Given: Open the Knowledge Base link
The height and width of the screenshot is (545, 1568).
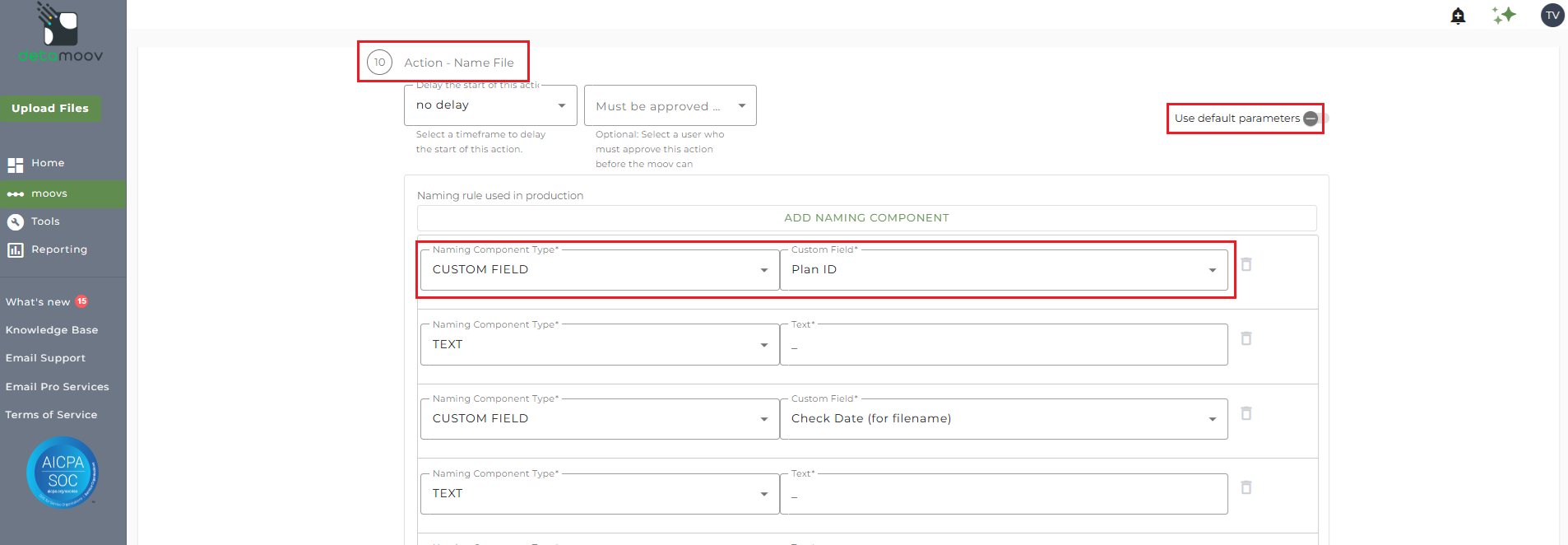Looking at the screenshot, I should pyautogui.click(x=52, y=330).
